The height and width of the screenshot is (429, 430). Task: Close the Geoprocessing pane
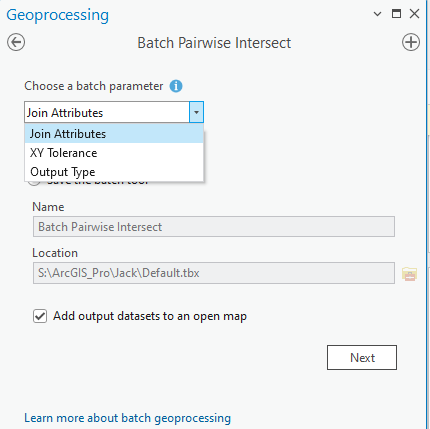click(414, 14)
